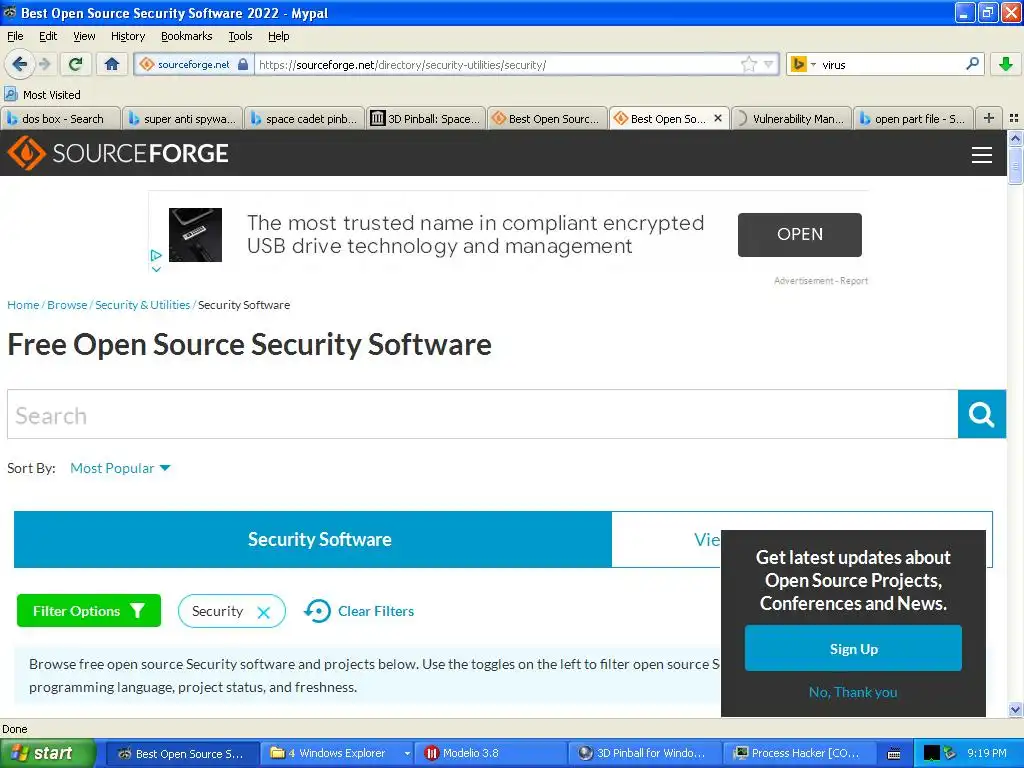Follow the Home breadcrumb link

click(x=23, y=305)
